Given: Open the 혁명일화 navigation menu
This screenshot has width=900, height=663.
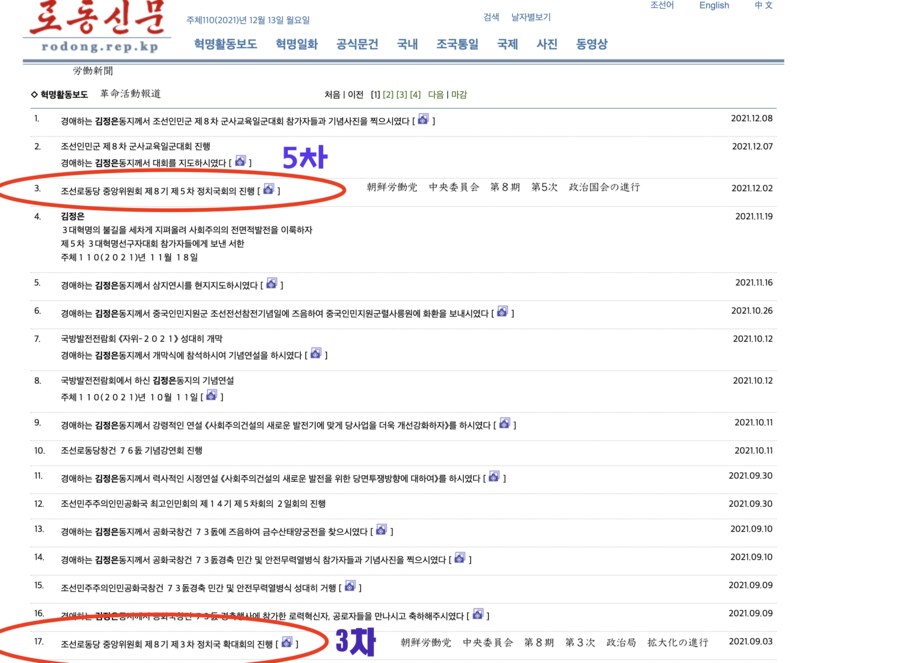Looking at the screenshot, I should [x=296, y=44].
